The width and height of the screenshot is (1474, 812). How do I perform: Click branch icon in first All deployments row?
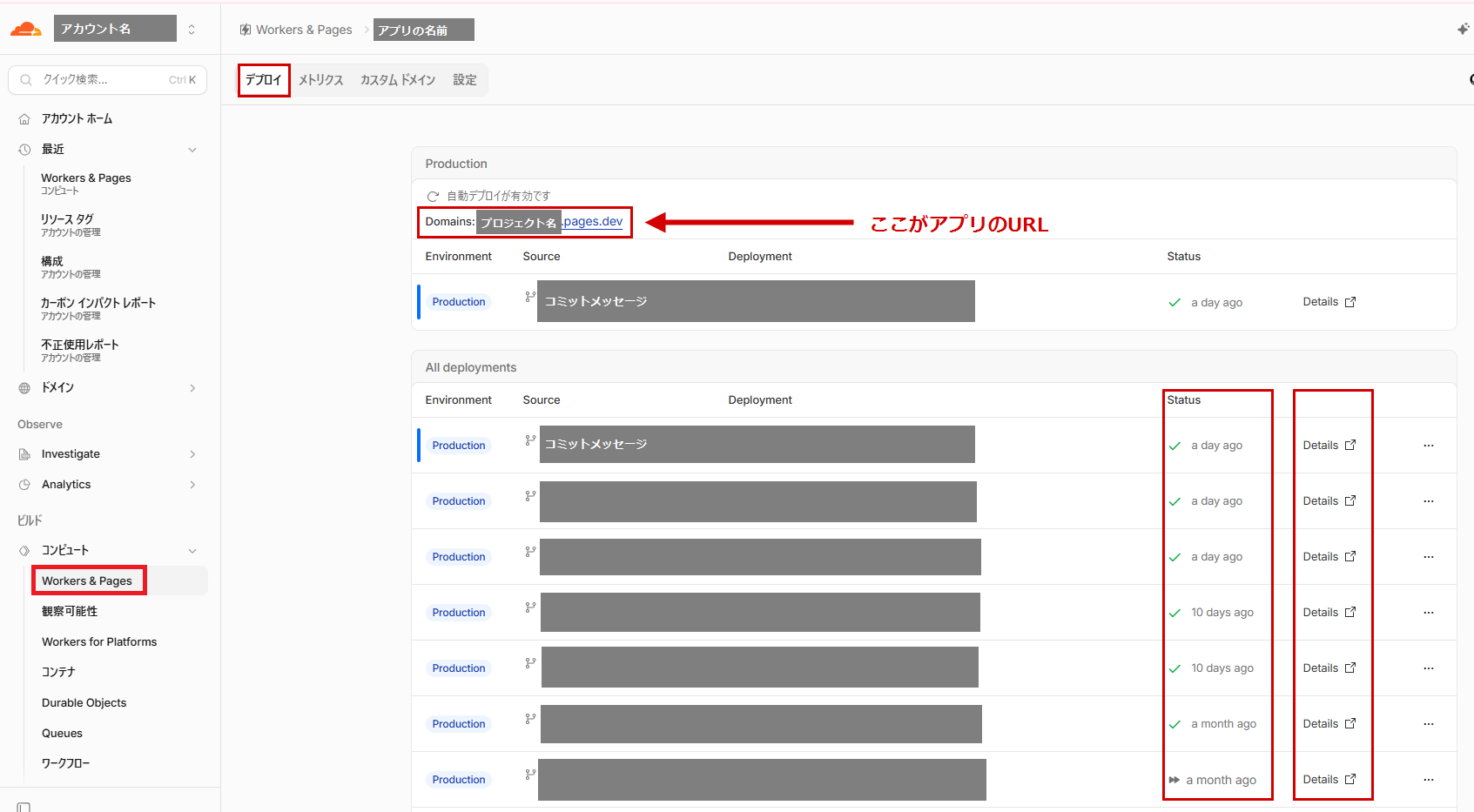(x=530, y=440)
